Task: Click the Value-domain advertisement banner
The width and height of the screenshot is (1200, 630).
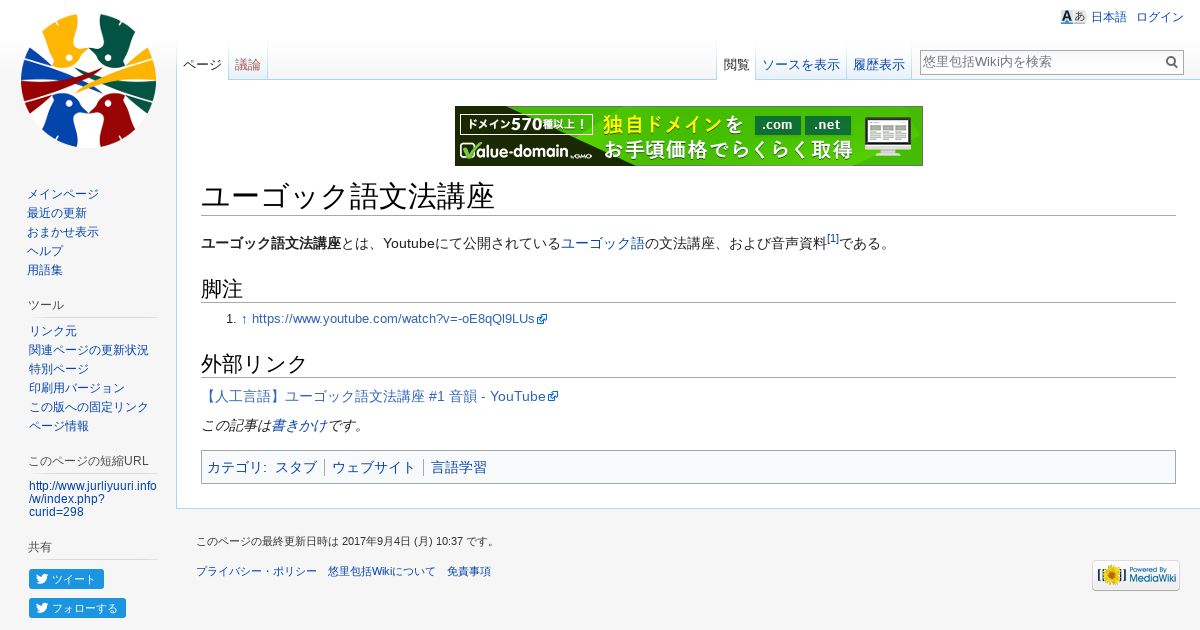Action: [689, 136]
